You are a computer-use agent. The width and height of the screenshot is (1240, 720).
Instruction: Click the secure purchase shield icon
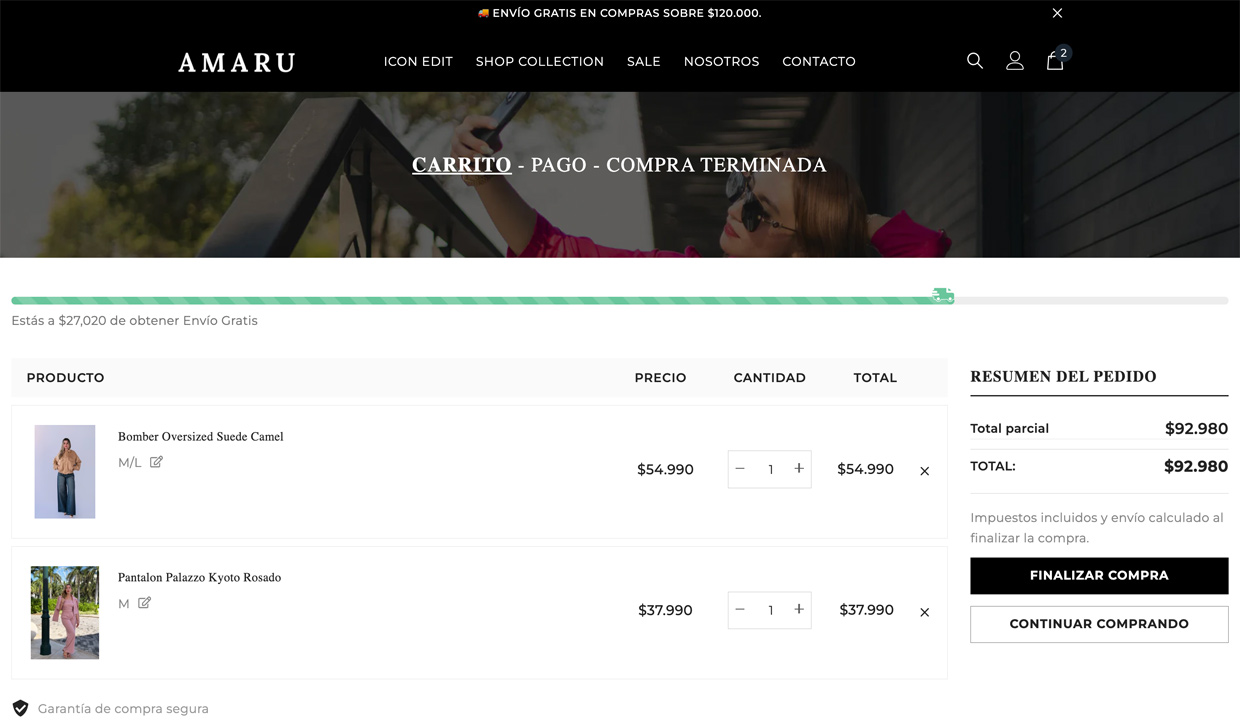(20, 708)
